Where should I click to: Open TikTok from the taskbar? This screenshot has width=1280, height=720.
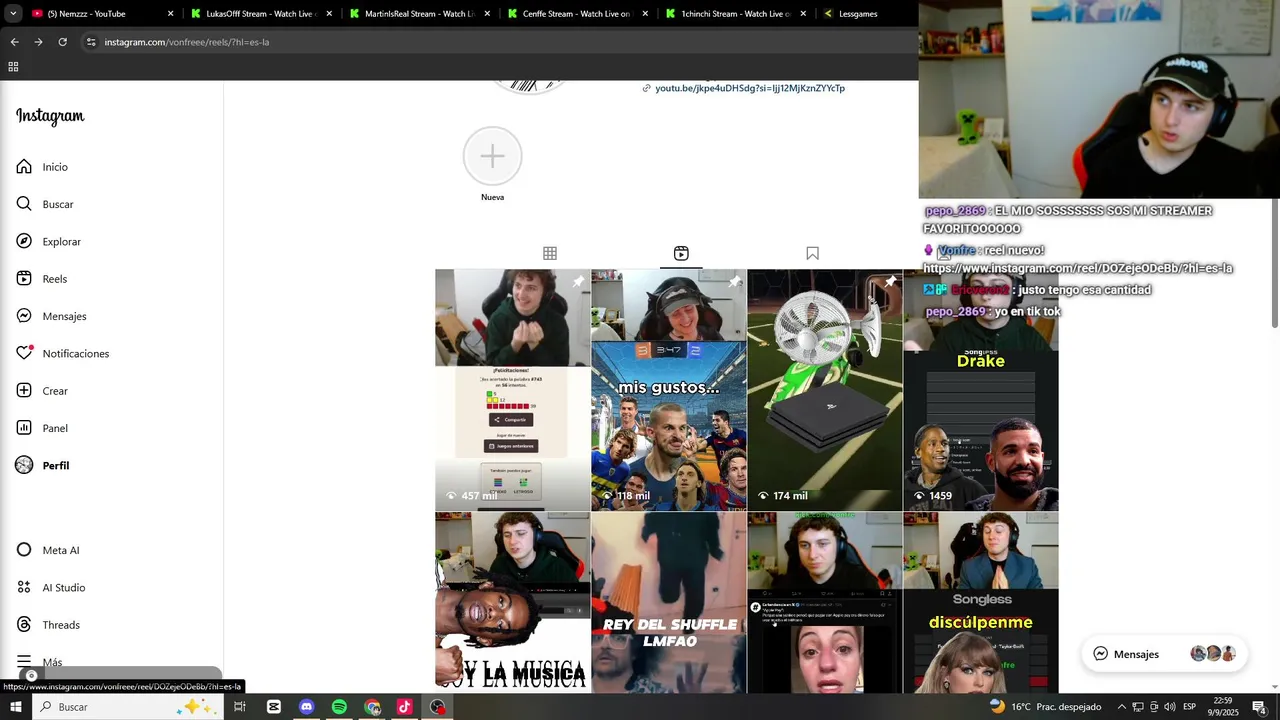pos(405,707)
